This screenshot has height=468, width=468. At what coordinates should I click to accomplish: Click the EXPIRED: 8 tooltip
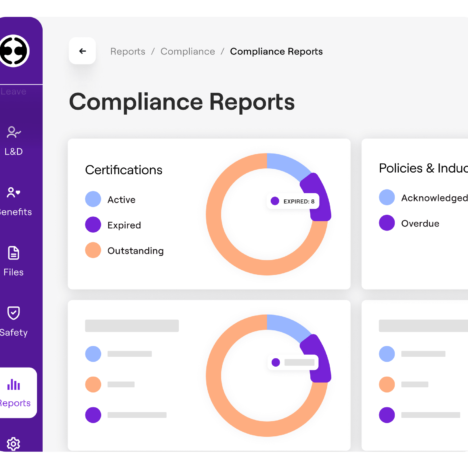293,201
